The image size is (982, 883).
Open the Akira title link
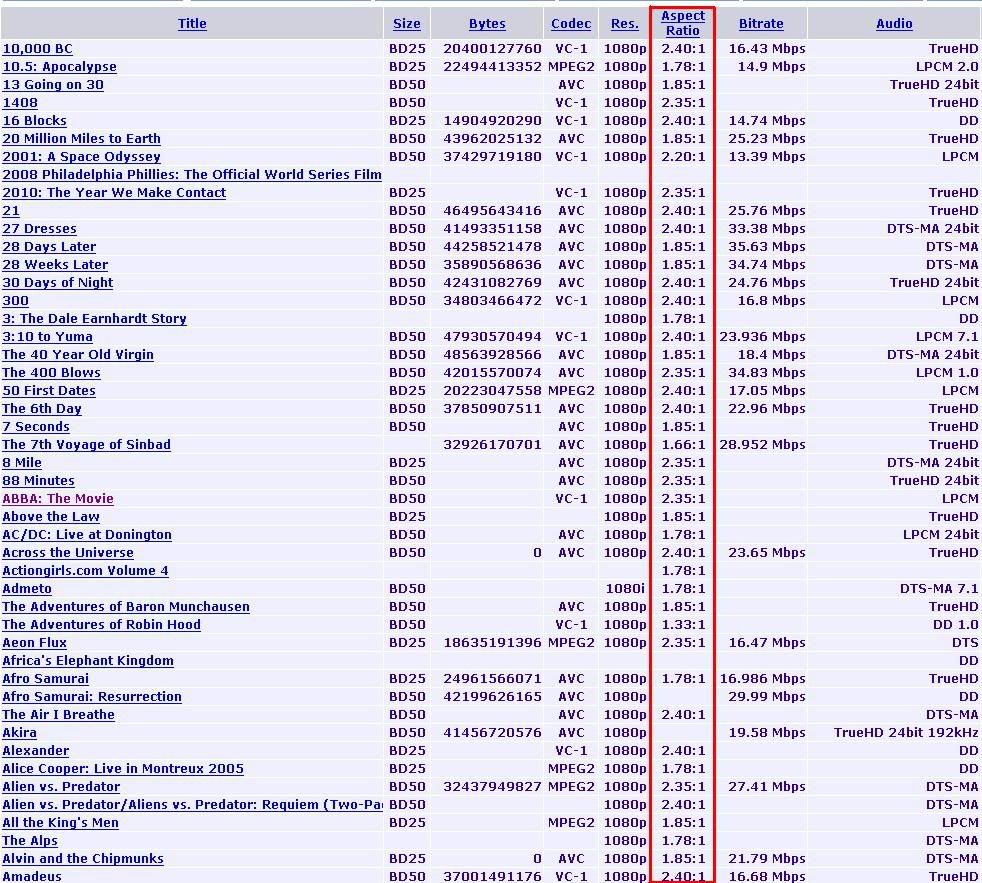click(19, 733)
